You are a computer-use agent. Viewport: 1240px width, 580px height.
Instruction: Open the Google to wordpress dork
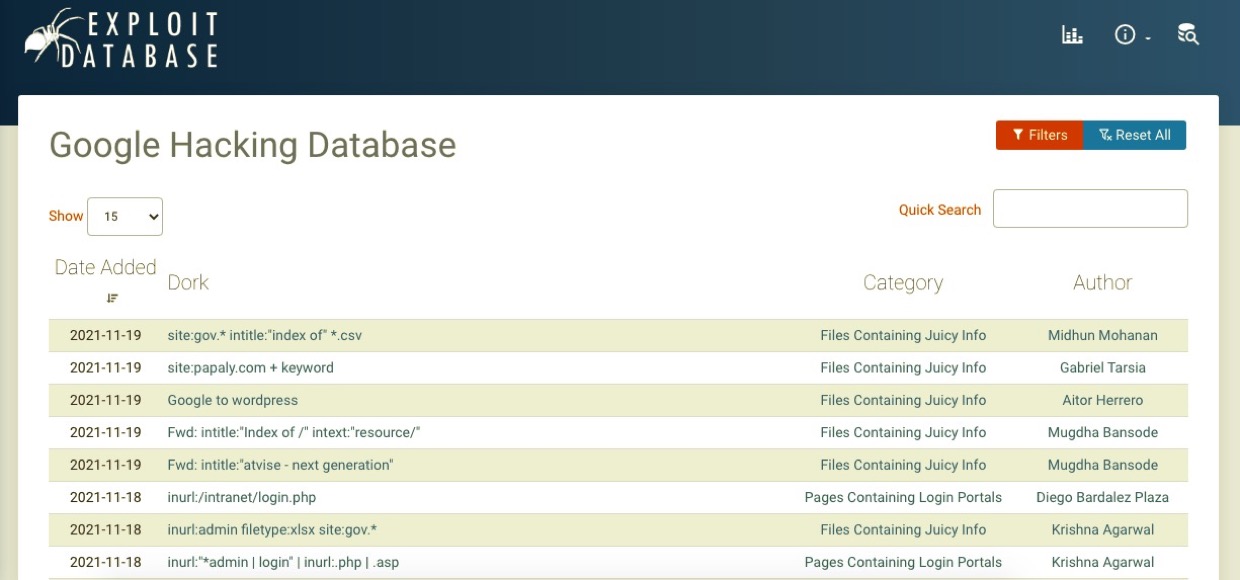pos(232,400)
